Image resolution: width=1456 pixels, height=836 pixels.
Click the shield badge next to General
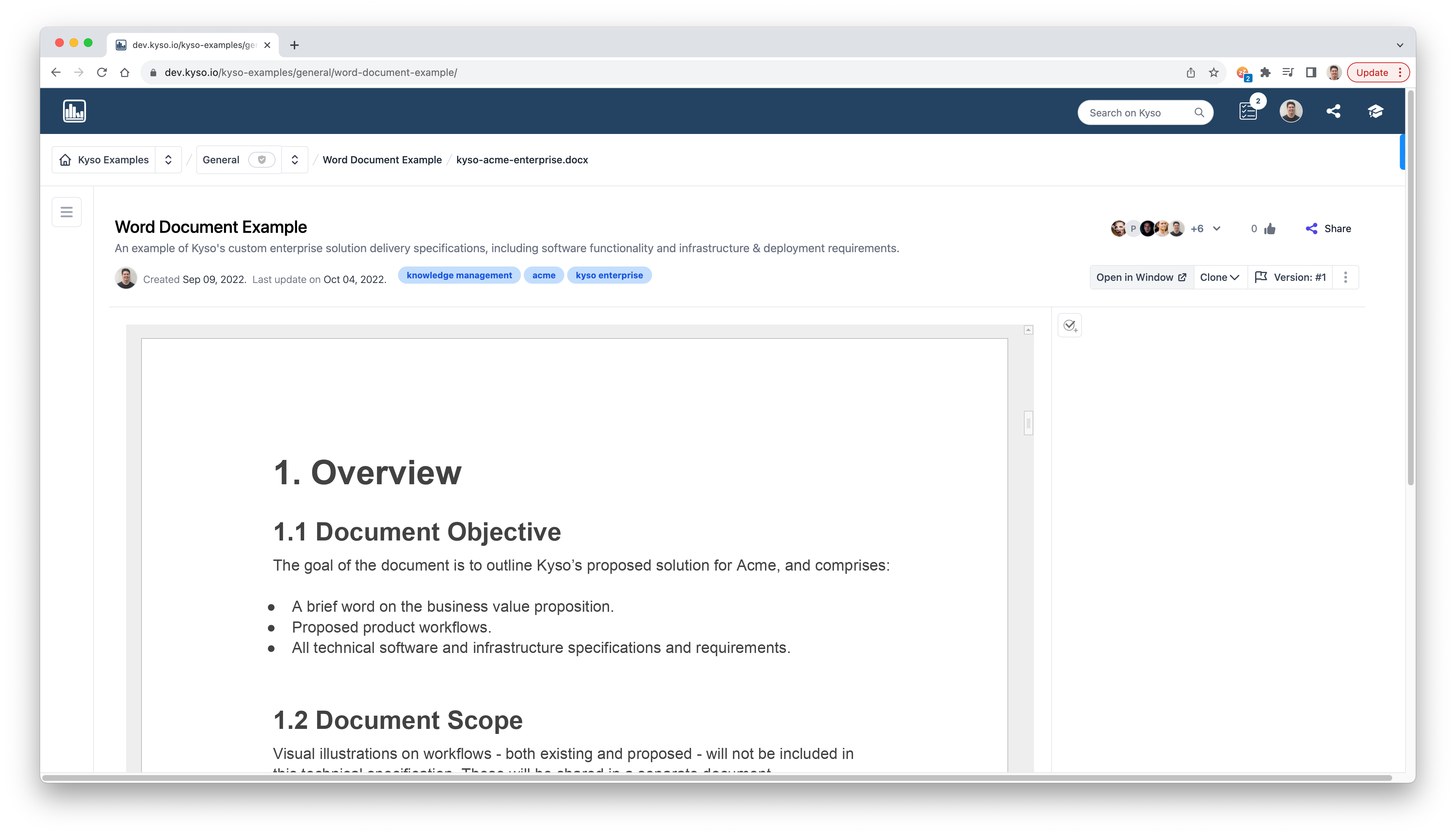[x=262, y=160]
